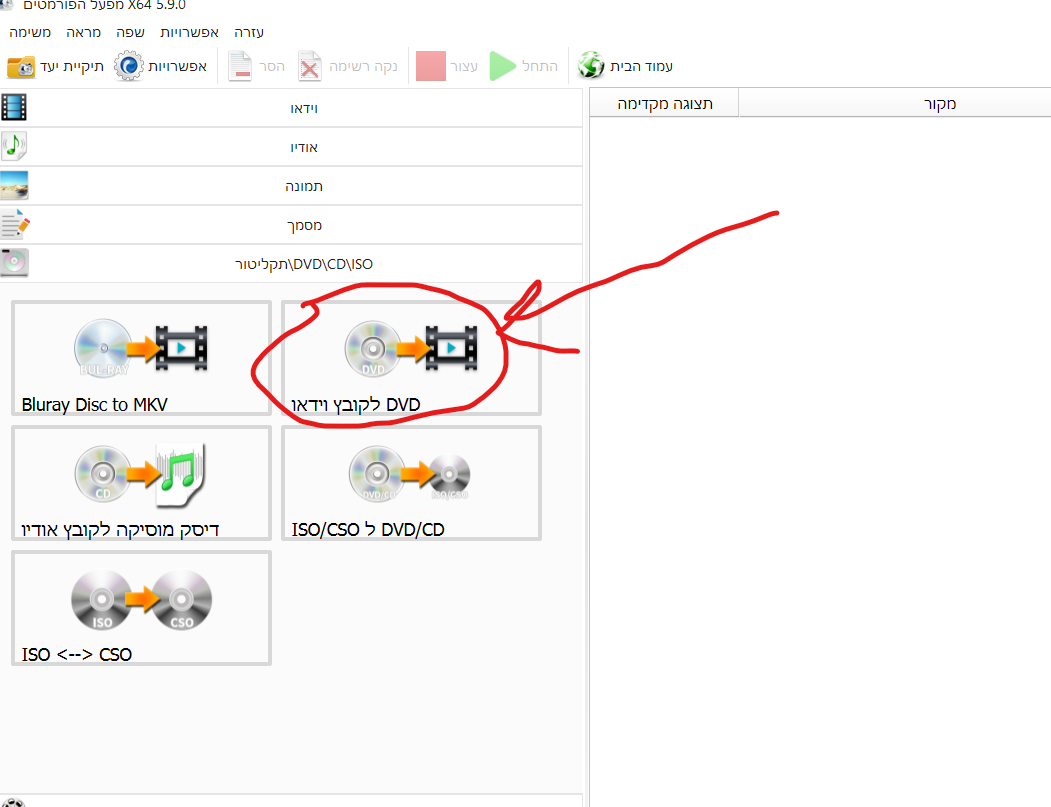Select the ISO <--> CSO converter icon

pos(141,600)
